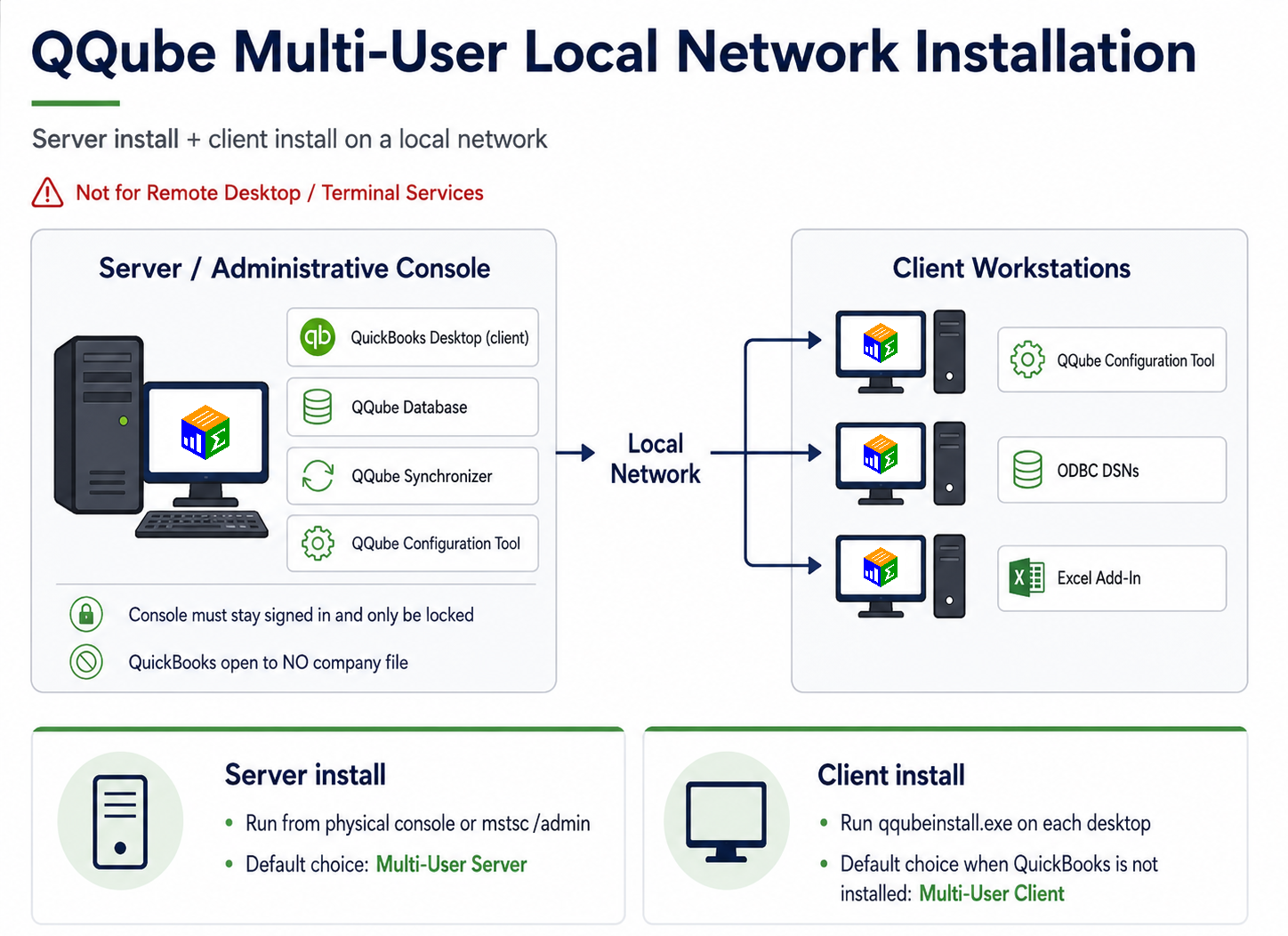
Task: Click the prohibited circle icon beside NO company file
Action: click(86, 662)
